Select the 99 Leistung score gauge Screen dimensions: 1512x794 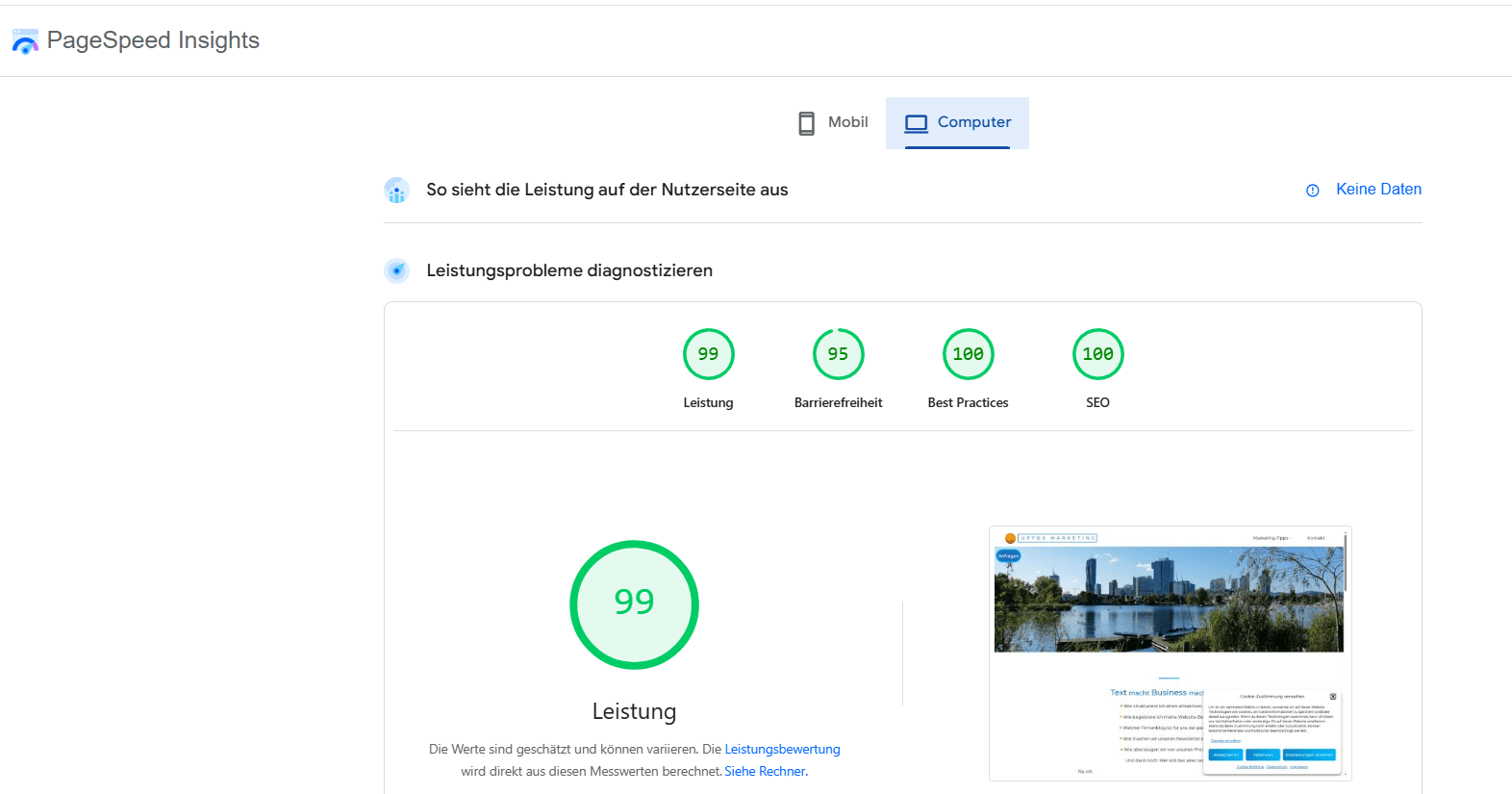point(708,354)
